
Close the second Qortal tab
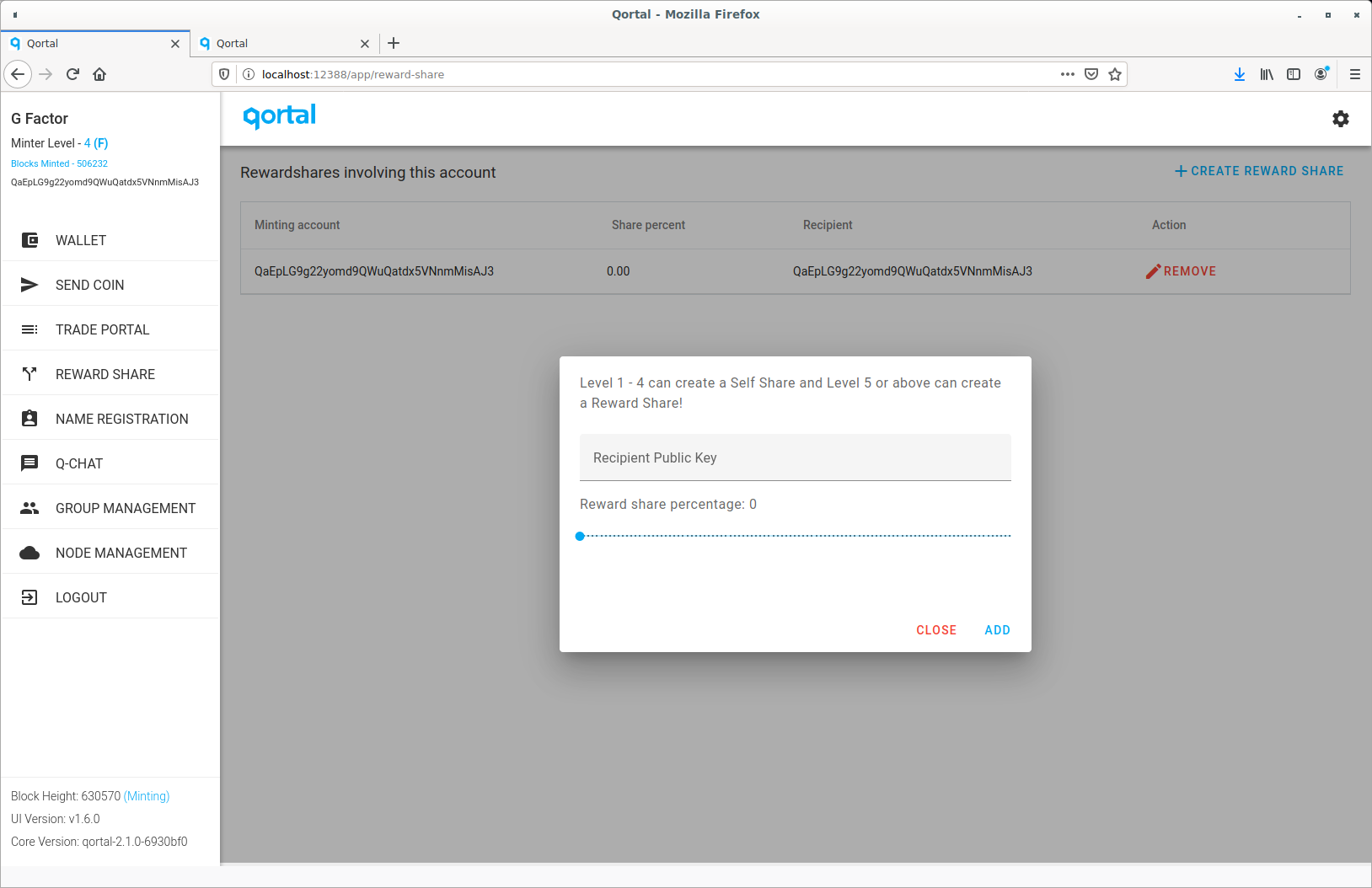pos(365,44)
